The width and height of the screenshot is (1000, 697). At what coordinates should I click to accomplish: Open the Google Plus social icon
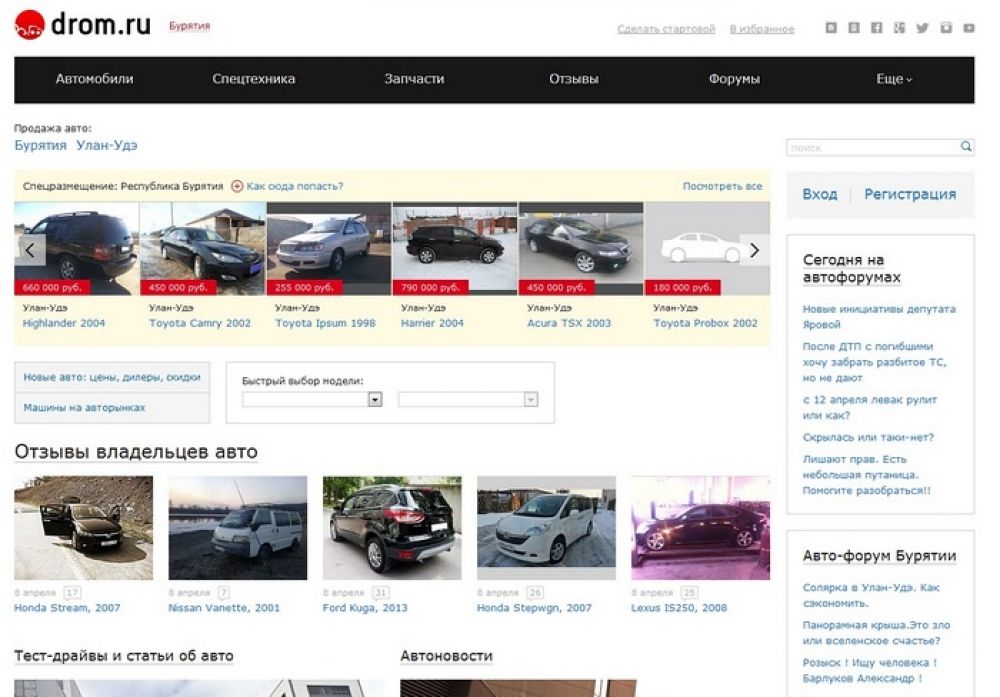coord(899,27)
